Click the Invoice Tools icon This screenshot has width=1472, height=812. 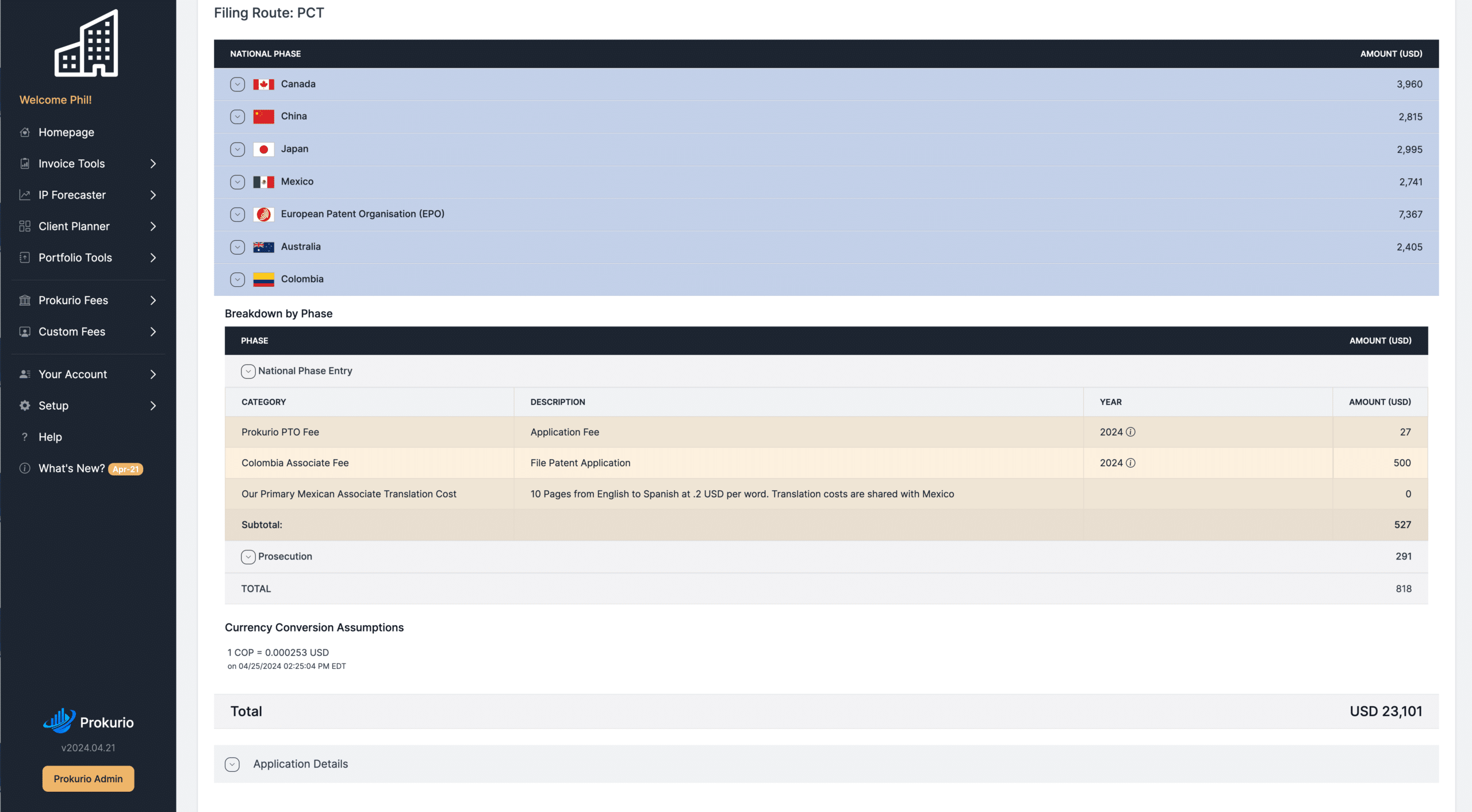point(25,164)
